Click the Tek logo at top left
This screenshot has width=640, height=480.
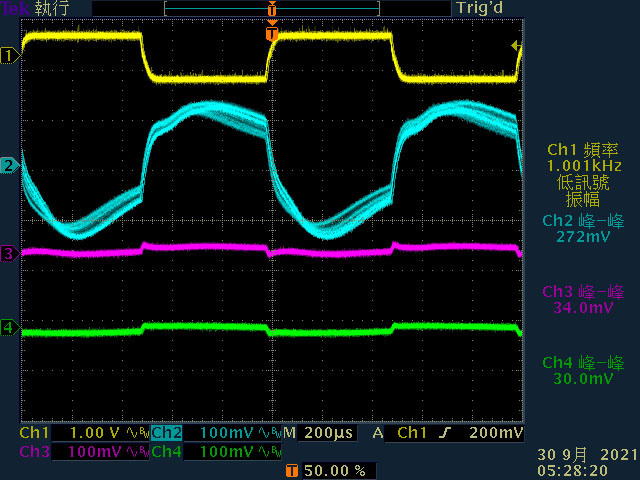(x=16, y=8)
